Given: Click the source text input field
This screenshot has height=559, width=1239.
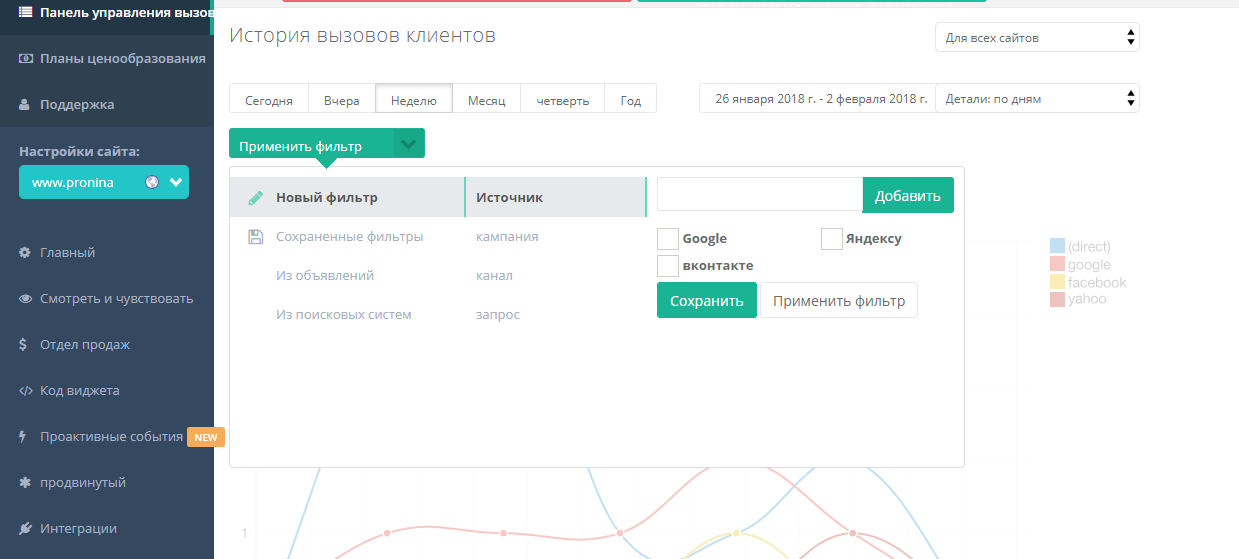Looking at the screenshot, I should (x=760, y=195).
